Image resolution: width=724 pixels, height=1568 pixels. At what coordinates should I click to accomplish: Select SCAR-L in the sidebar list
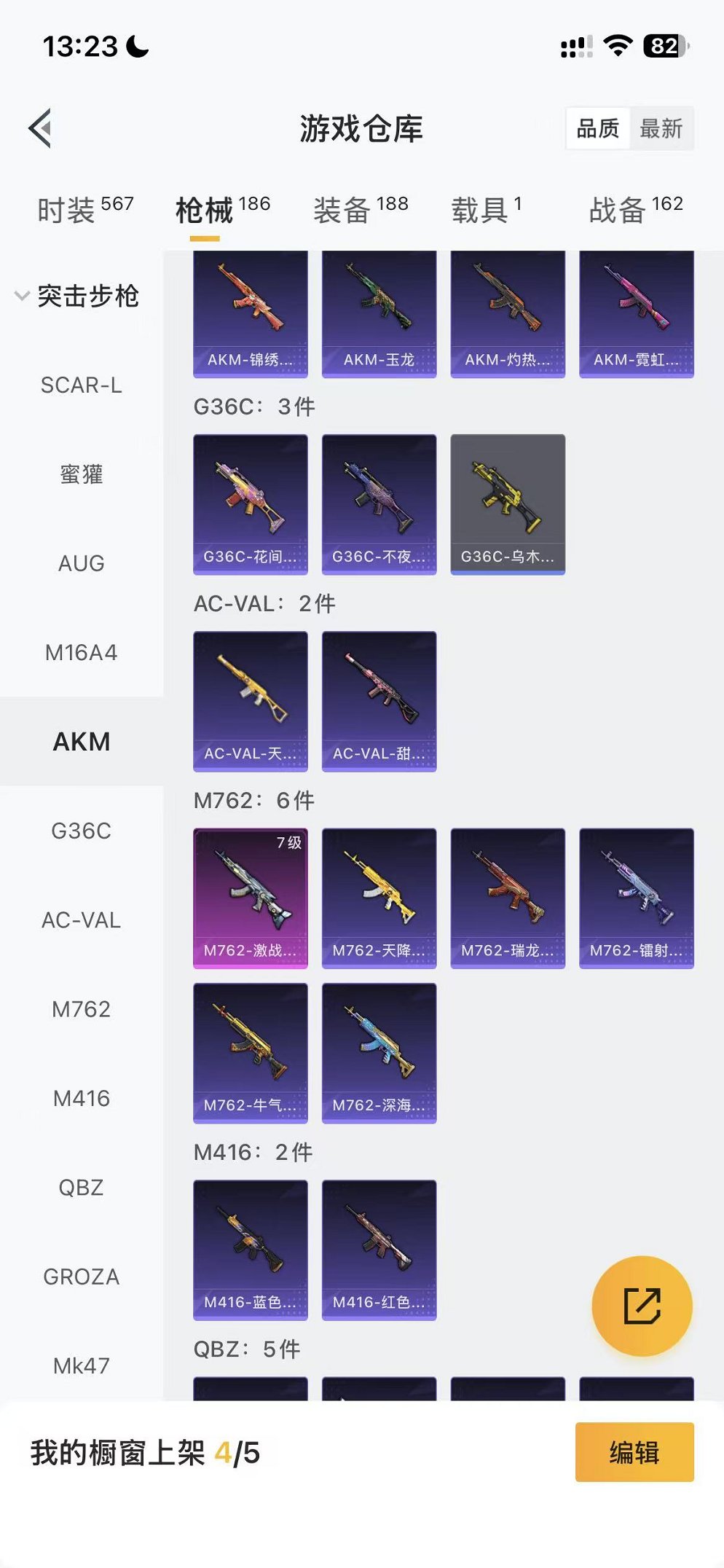click(x=82, y=385)
